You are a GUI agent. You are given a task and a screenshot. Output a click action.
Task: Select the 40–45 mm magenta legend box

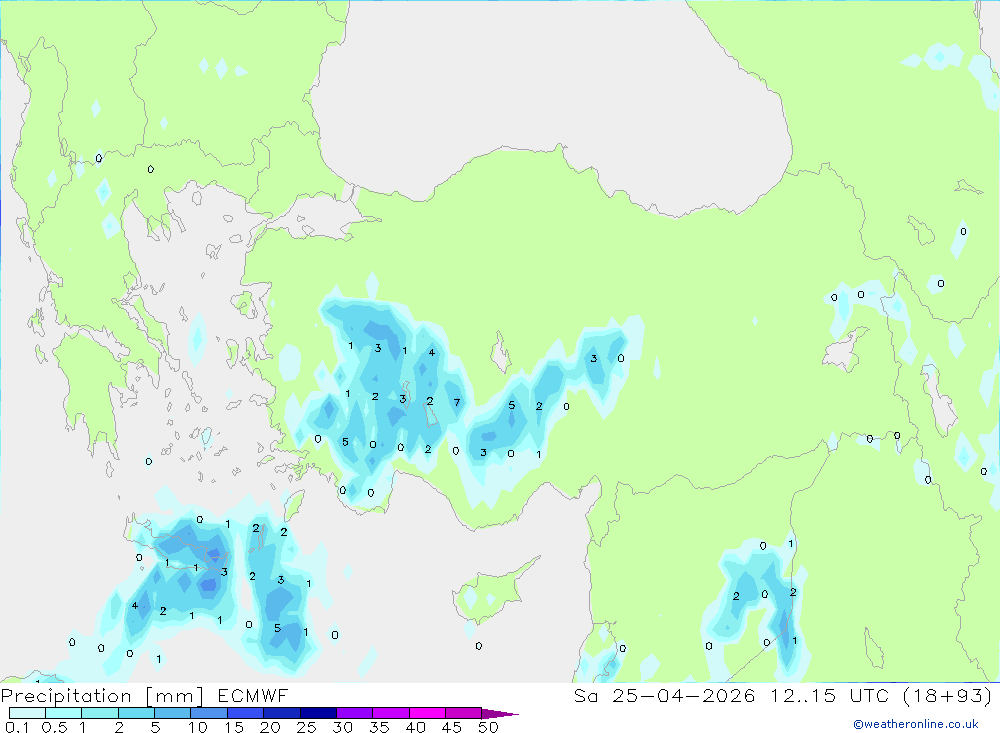click(427, 713)
